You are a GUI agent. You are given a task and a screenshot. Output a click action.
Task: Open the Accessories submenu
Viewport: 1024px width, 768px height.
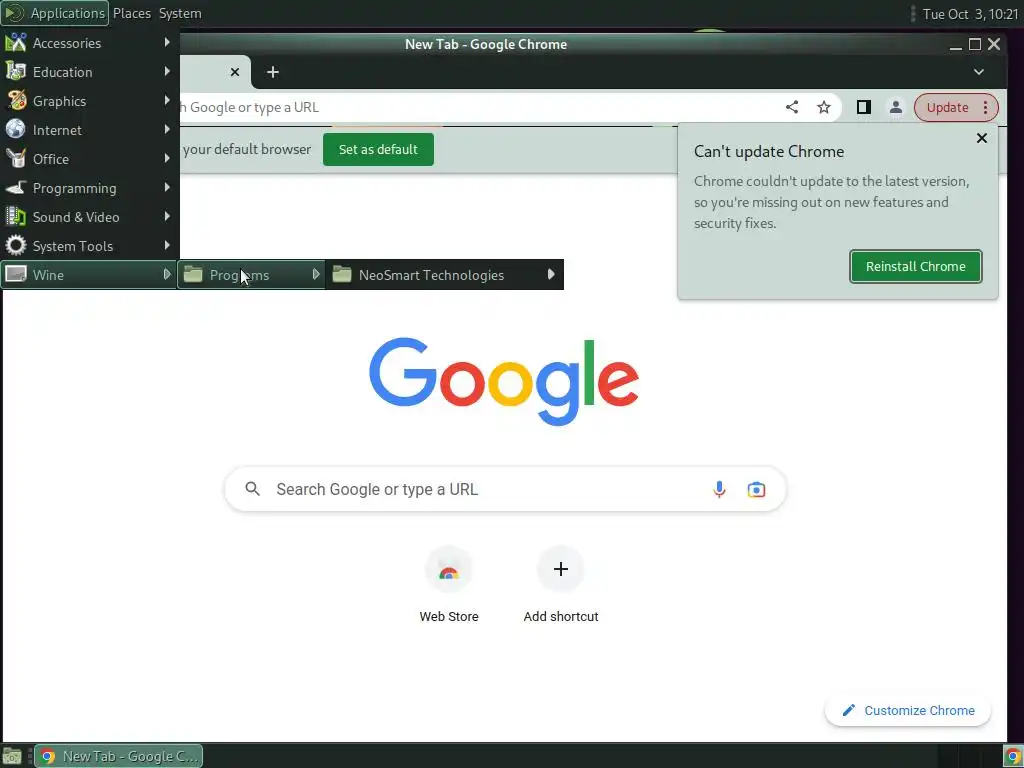pos(89,43)
